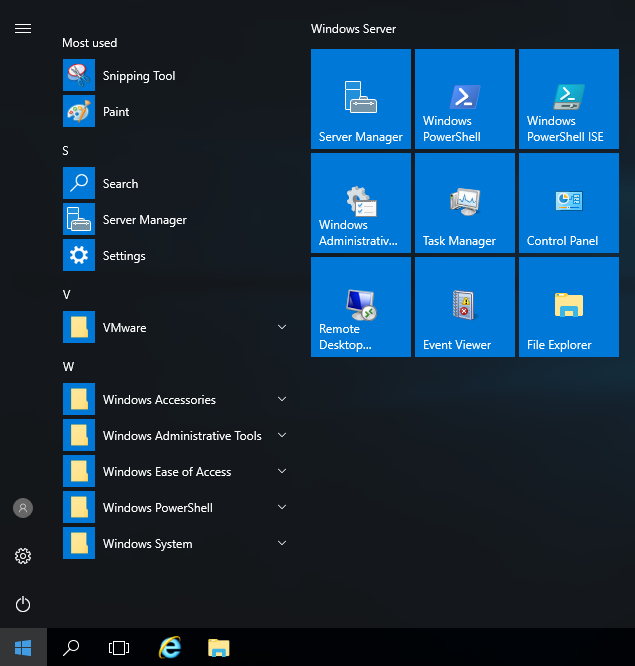Click the Server Manager icon in app list
Screen dimensions: 635x666
pos(79,219)
